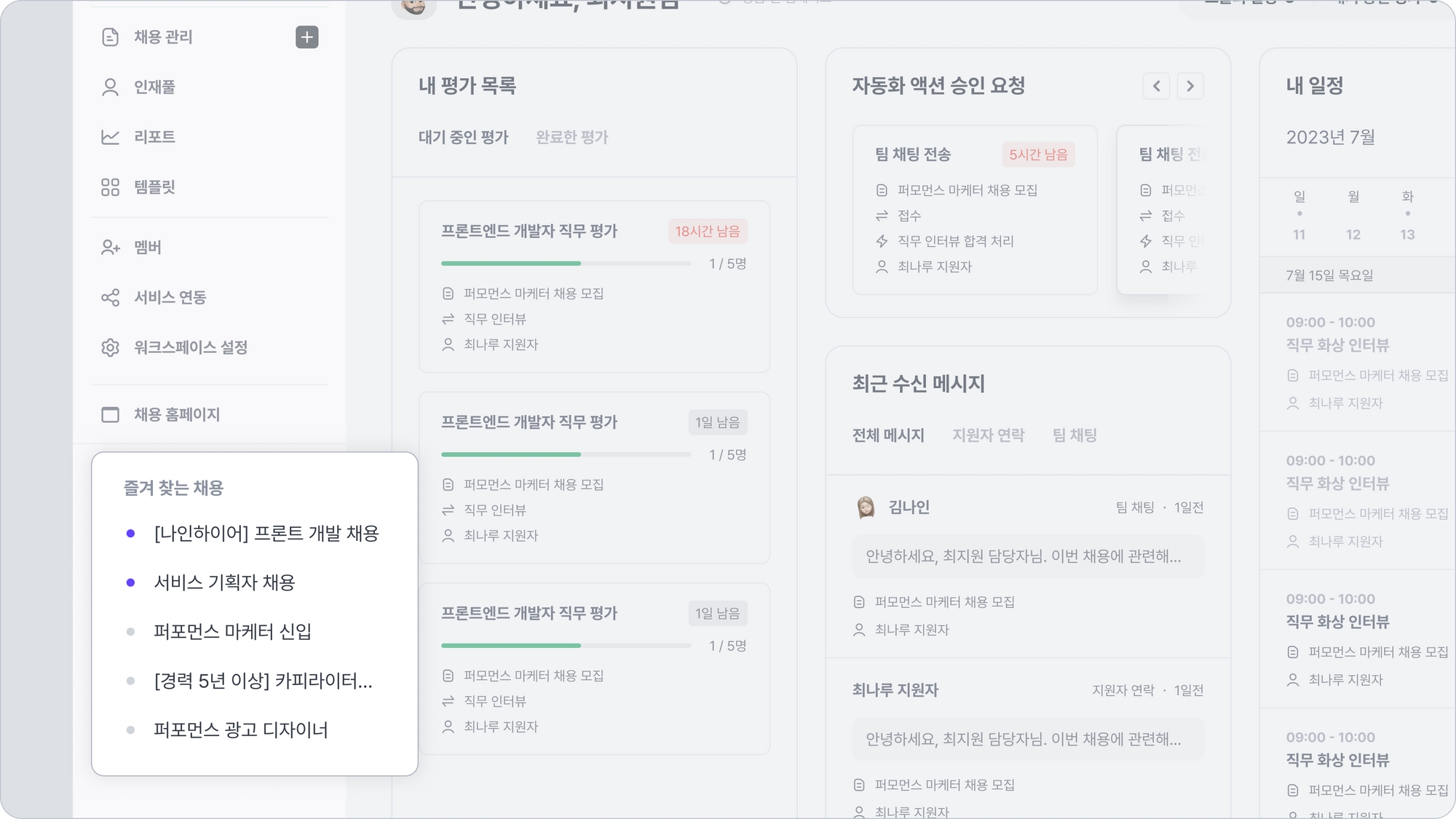This screenshot has height=819, width=1456.
Task: Open 서비스 연동 via its share icon
Action: point(110,298)
